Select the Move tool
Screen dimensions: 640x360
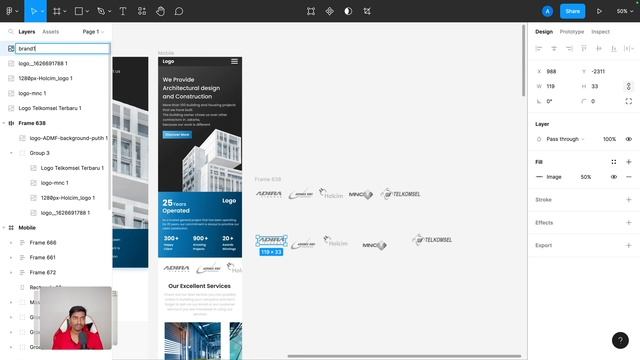click(x=33, y=11)
